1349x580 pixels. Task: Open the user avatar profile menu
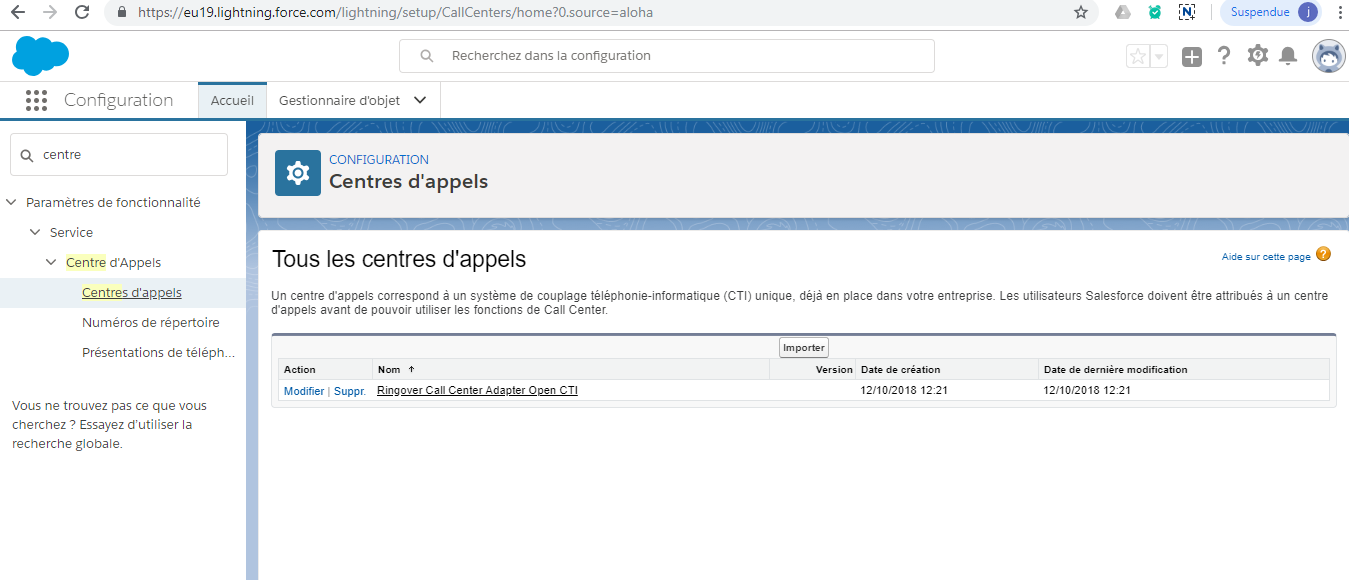point(1329,56)
